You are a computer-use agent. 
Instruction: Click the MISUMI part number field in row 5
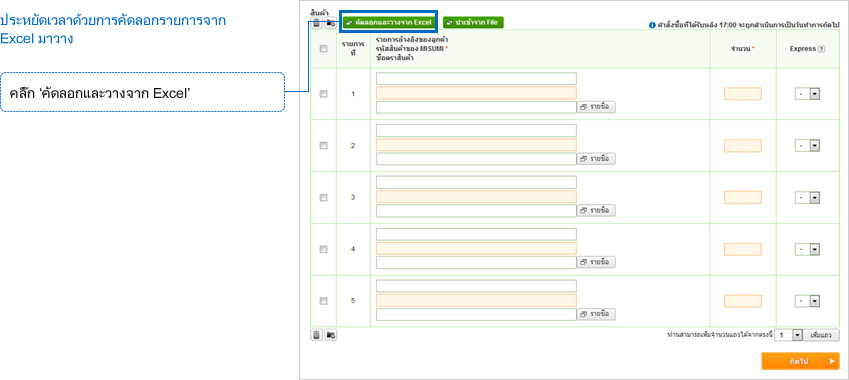coord(476,300)
